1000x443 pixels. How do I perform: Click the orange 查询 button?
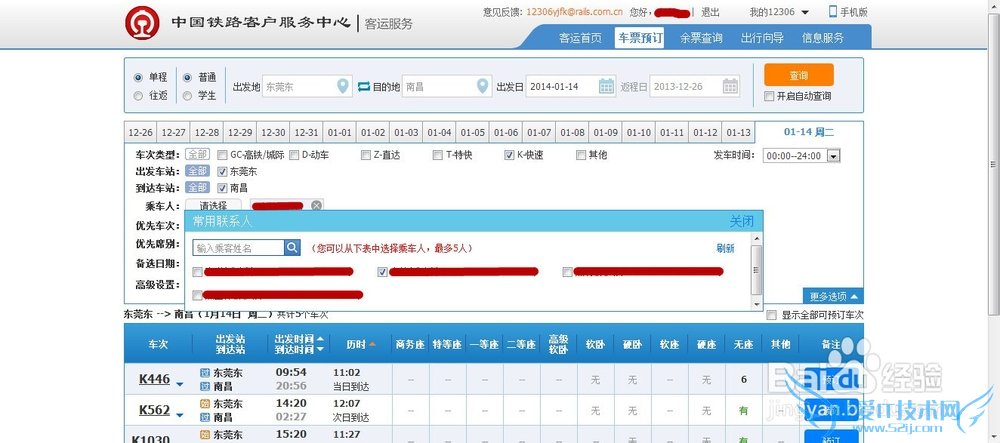click(x=798, y=75)
